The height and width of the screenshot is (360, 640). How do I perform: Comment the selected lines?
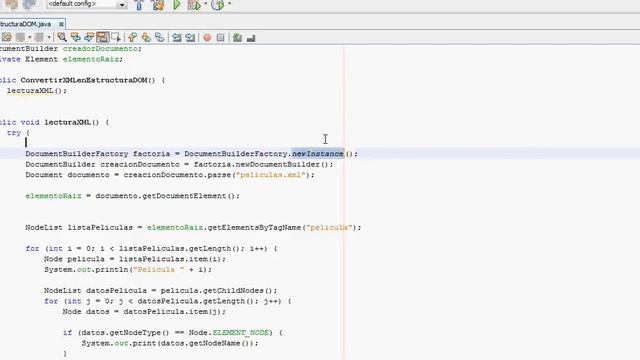coord(237,38)
